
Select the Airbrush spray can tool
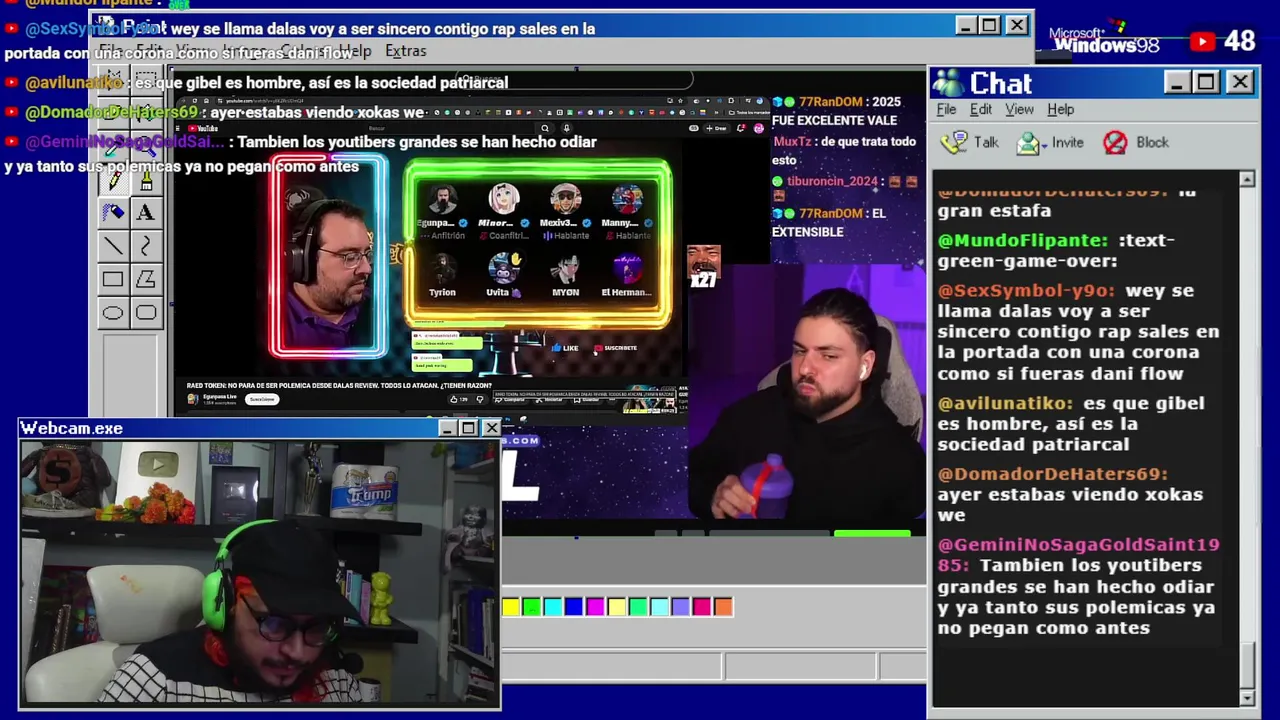pos(113,213)
